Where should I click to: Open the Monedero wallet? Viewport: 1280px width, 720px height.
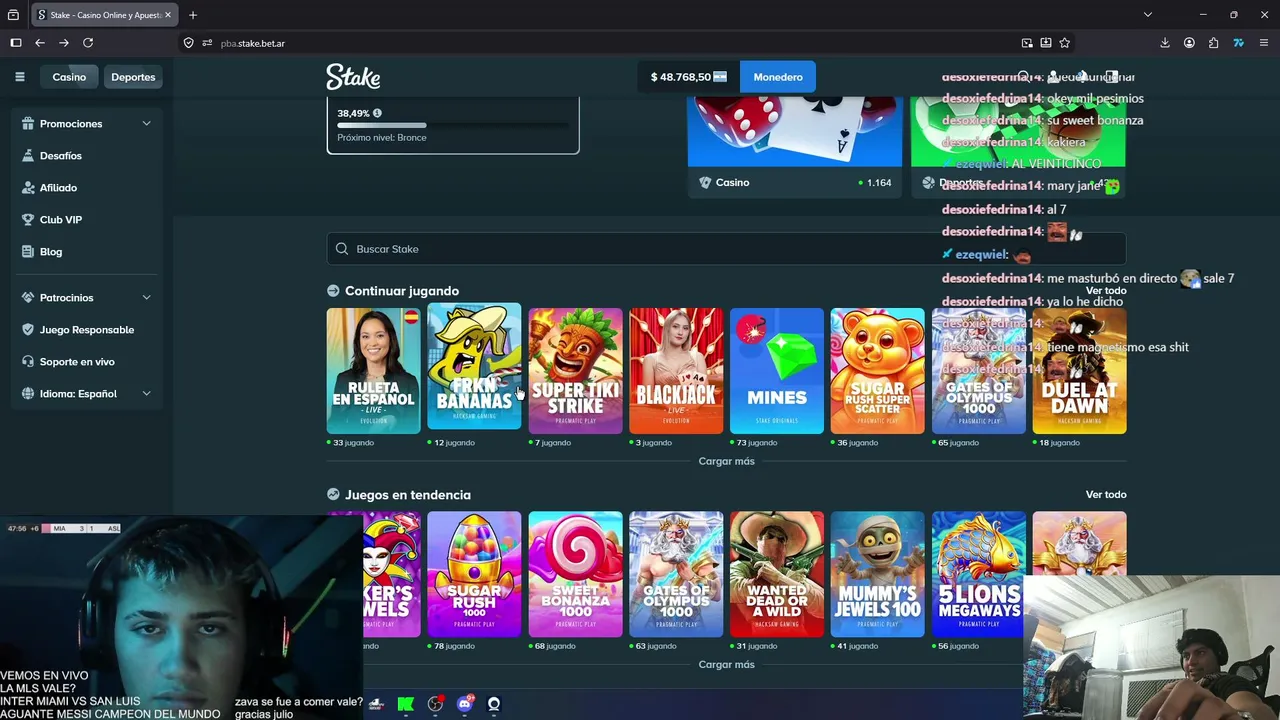pyautogui.click(x=778, y=77)
